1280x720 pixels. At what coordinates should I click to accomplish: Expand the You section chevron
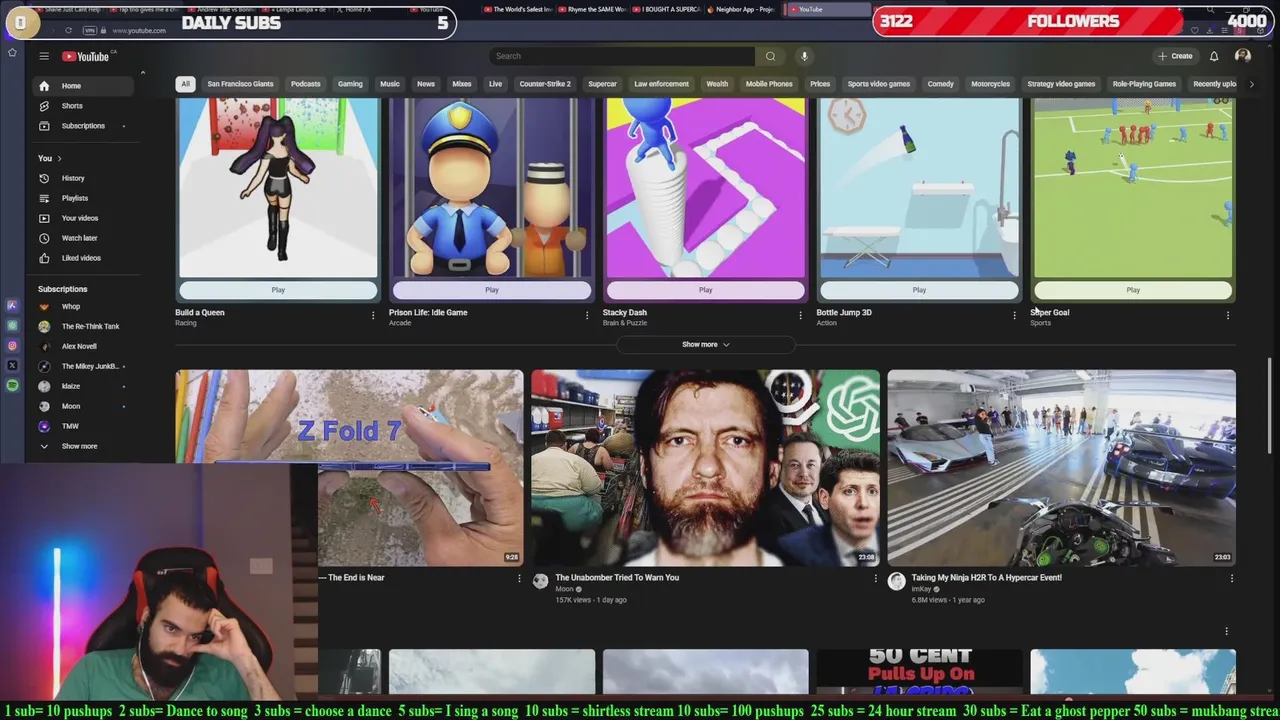coord(59,158)
